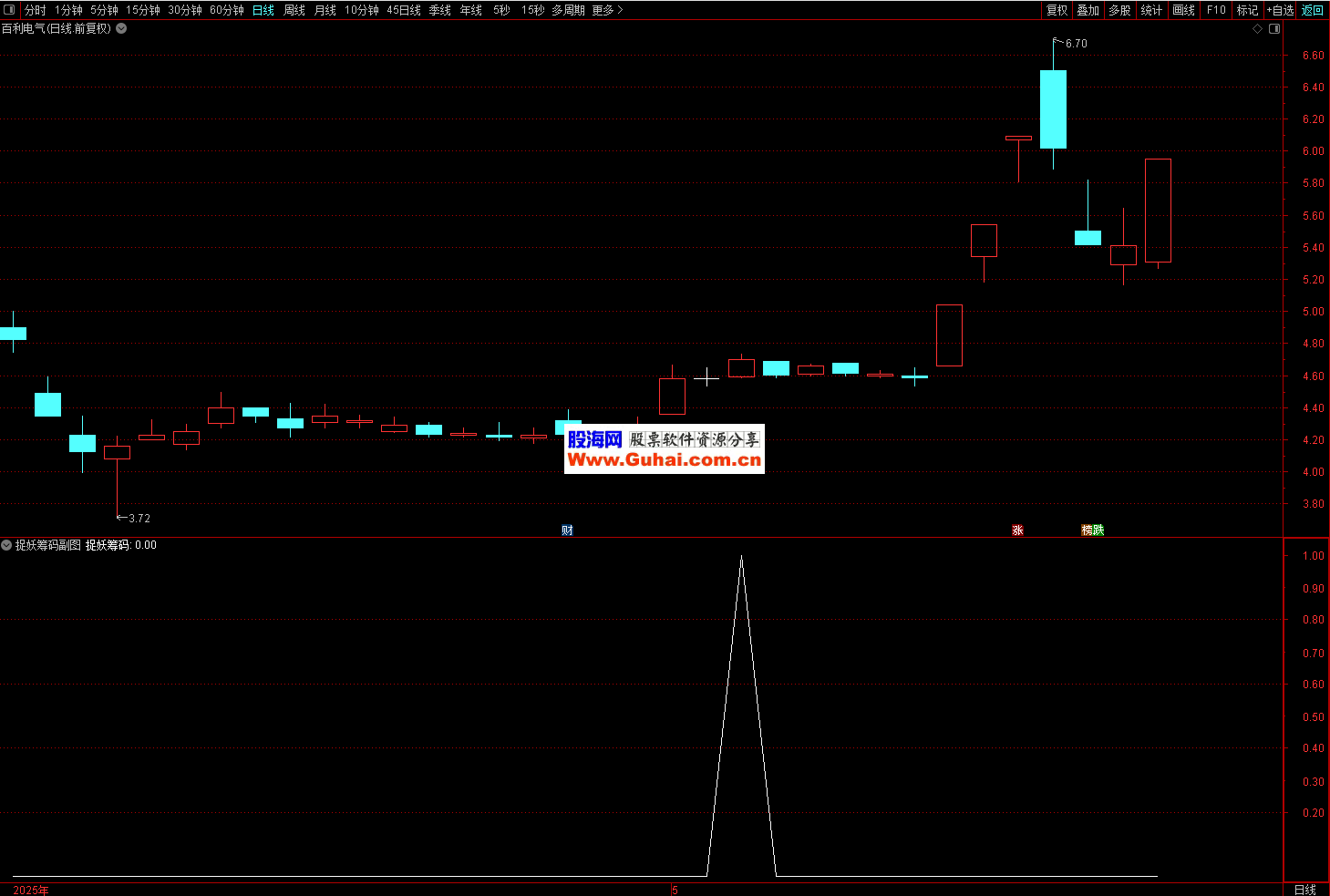Click the 返回 back button
Viewport: 1330px width, 896px height.
(x=1313, y=10)
